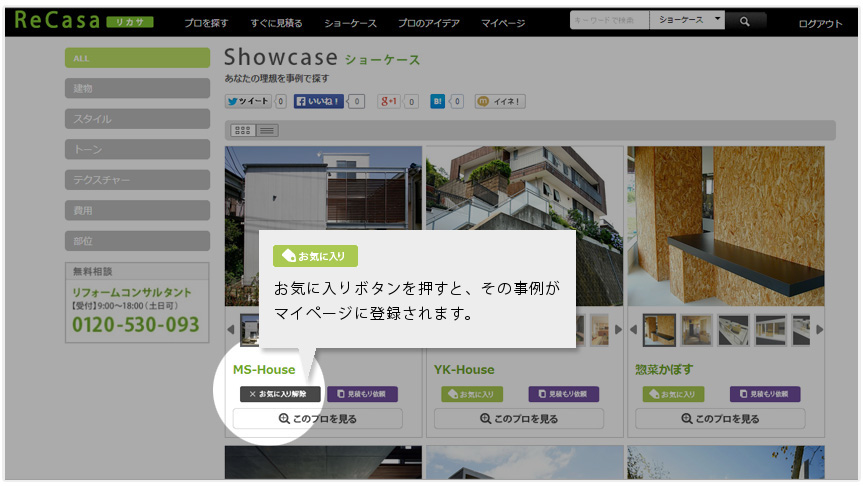This screenshot has width=863, height=486.
Task: Open the ショーケース search category dropdown
Action: pos(687,20)
